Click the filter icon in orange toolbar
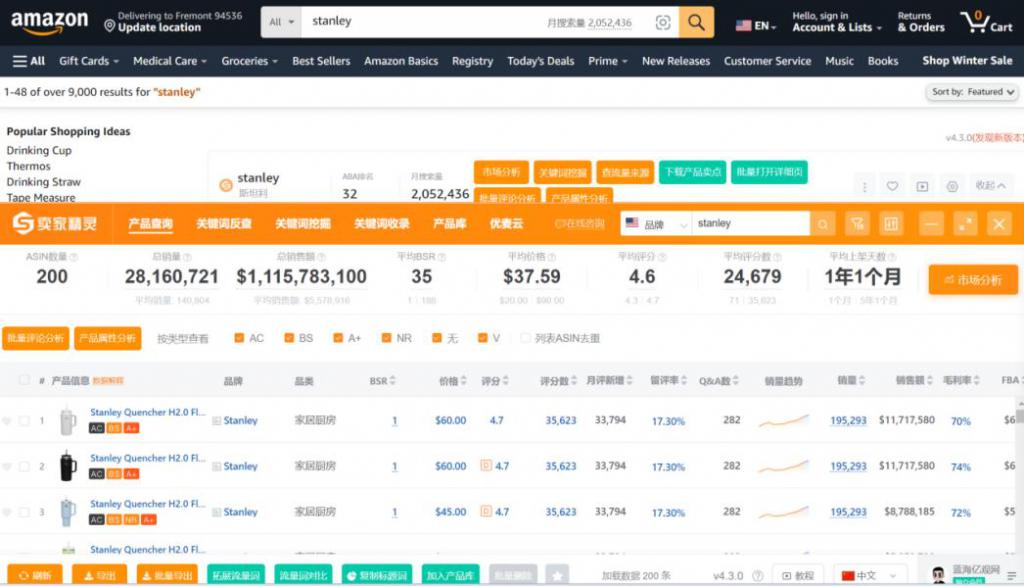Screen dimensions: 1024x587 [857, 224]
